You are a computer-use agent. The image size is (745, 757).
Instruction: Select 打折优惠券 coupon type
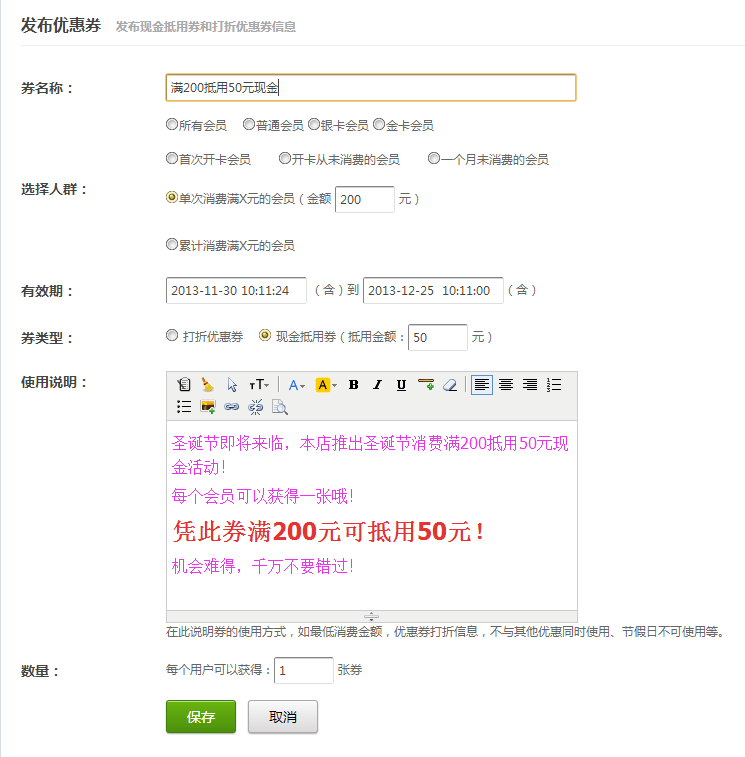(x=172, y=336)
